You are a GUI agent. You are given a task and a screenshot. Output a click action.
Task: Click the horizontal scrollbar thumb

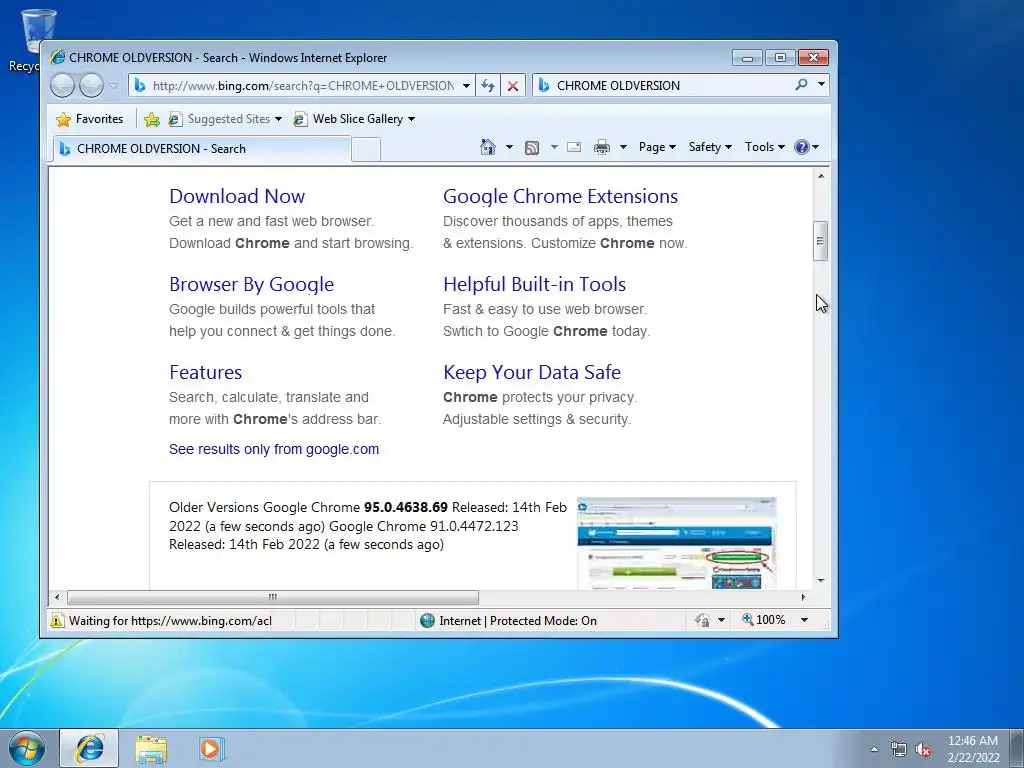pyautogui.click(x=273, y=597)
